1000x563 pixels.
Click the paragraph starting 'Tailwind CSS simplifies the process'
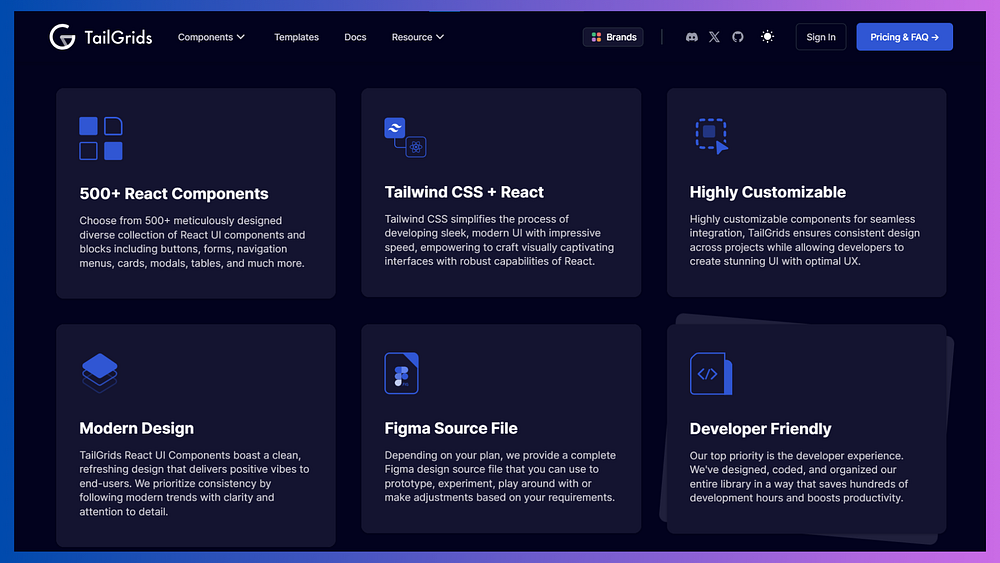(x=499, y=240)
